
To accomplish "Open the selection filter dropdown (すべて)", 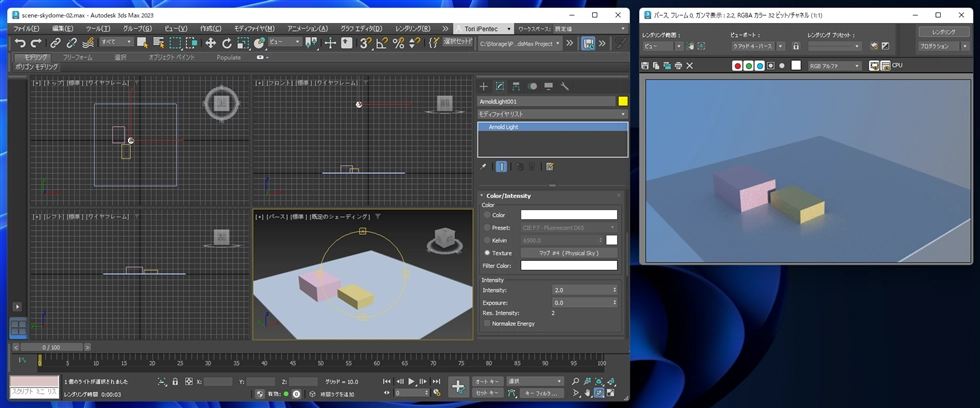I will (117, 42).
